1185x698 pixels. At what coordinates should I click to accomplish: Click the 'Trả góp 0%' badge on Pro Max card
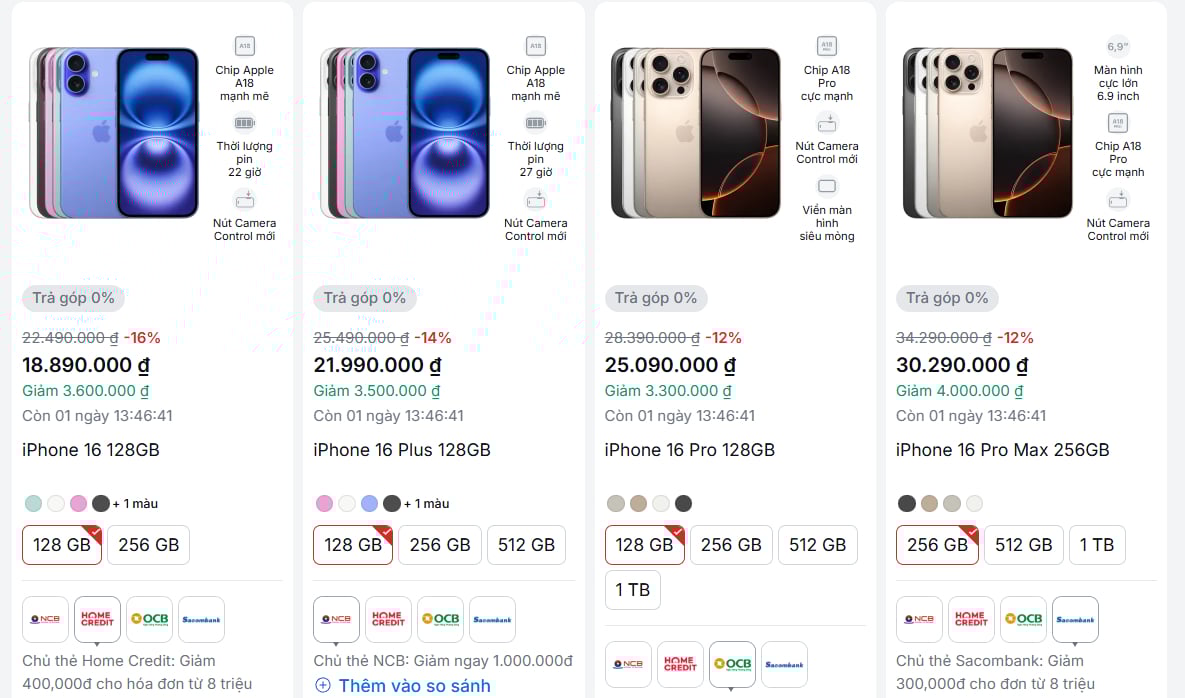(x=947, y=297)
